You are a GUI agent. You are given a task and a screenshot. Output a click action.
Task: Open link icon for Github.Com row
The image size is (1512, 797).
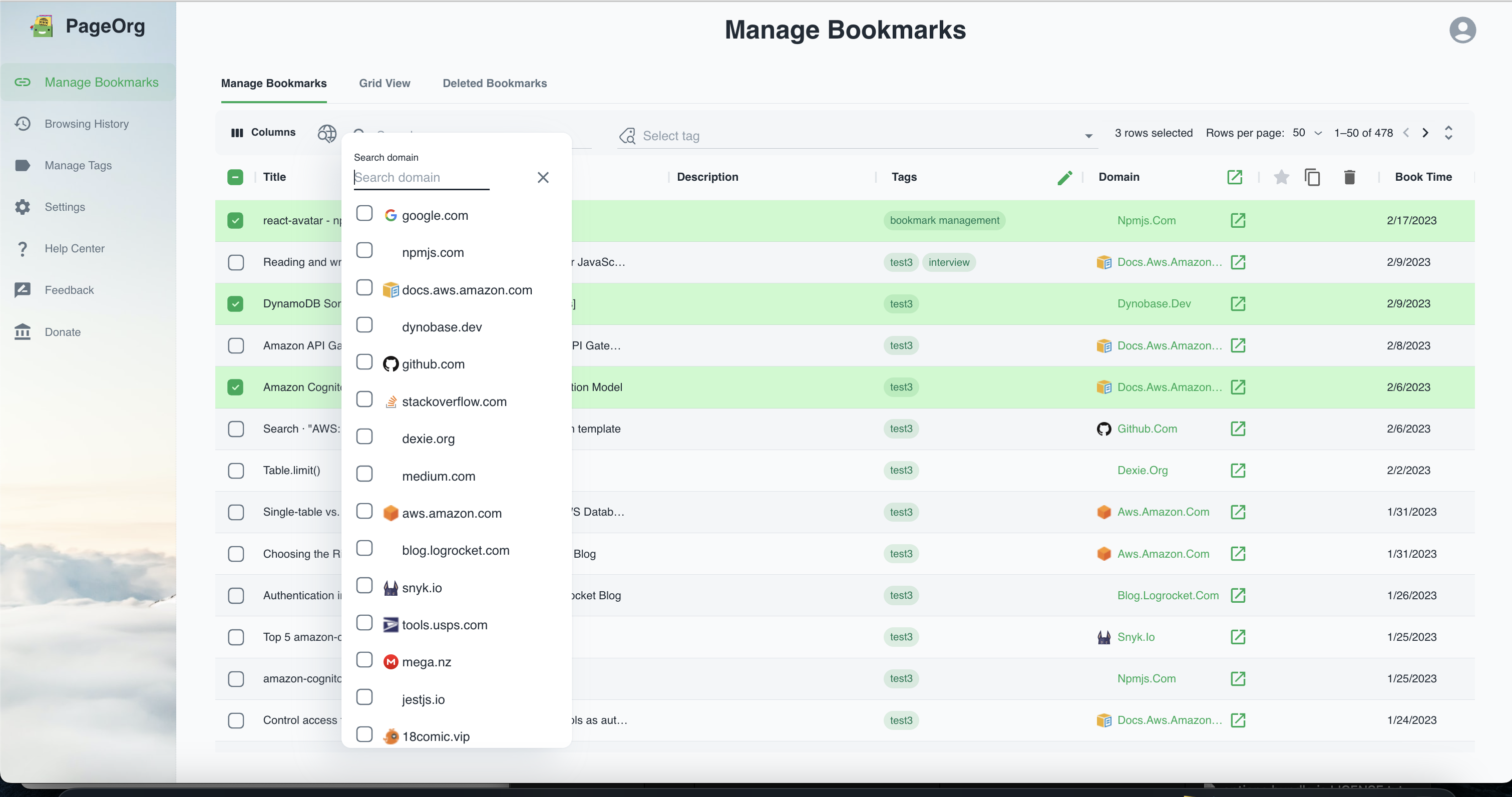(x=1238, y=429)
